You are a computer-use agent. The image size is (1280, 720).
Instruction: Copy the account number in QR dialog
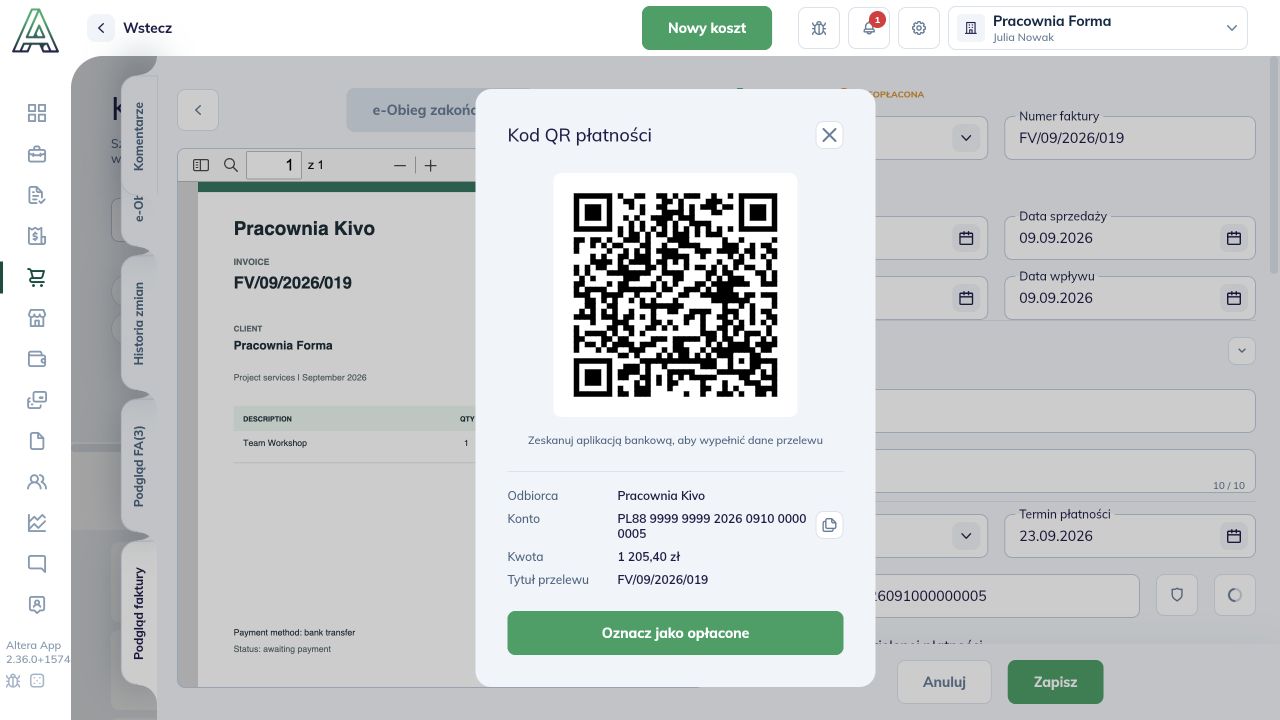pos(829,525)
